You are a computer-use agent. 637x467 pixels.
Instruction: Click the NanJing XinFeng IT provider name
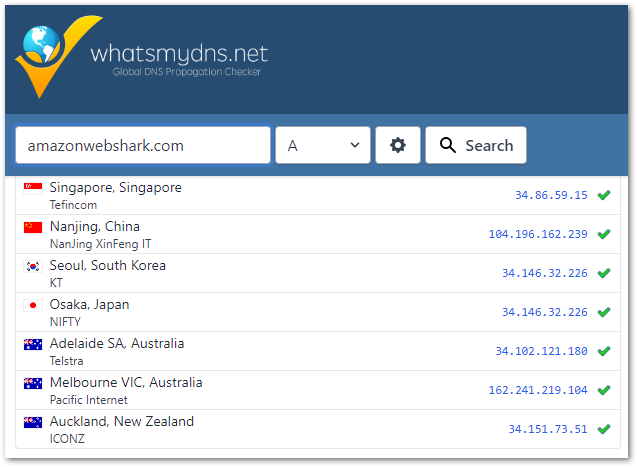100,244
